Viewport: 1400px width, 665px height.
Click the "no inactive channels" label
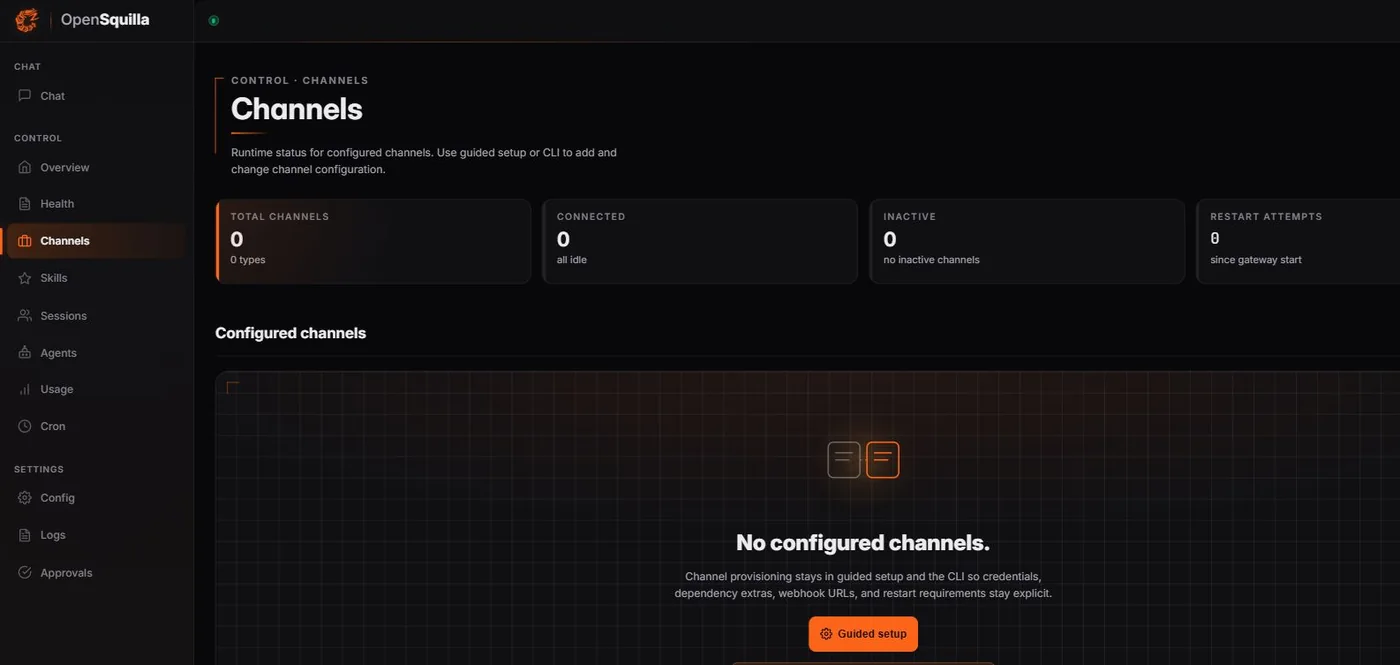(x=932, y=260)
